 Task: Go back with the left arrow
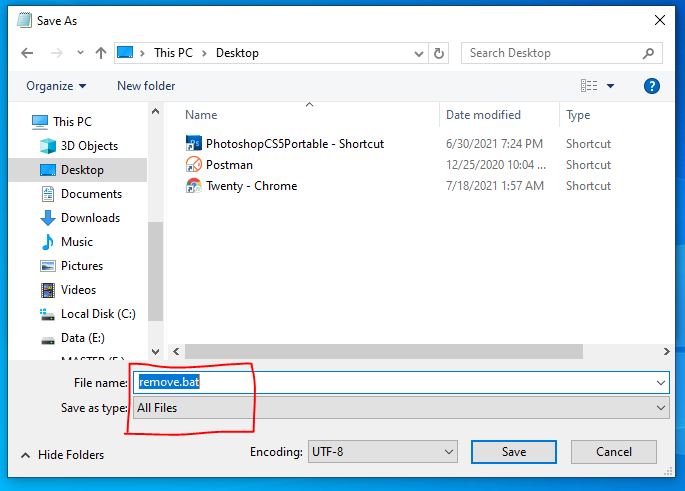click(x=27, y=53)
